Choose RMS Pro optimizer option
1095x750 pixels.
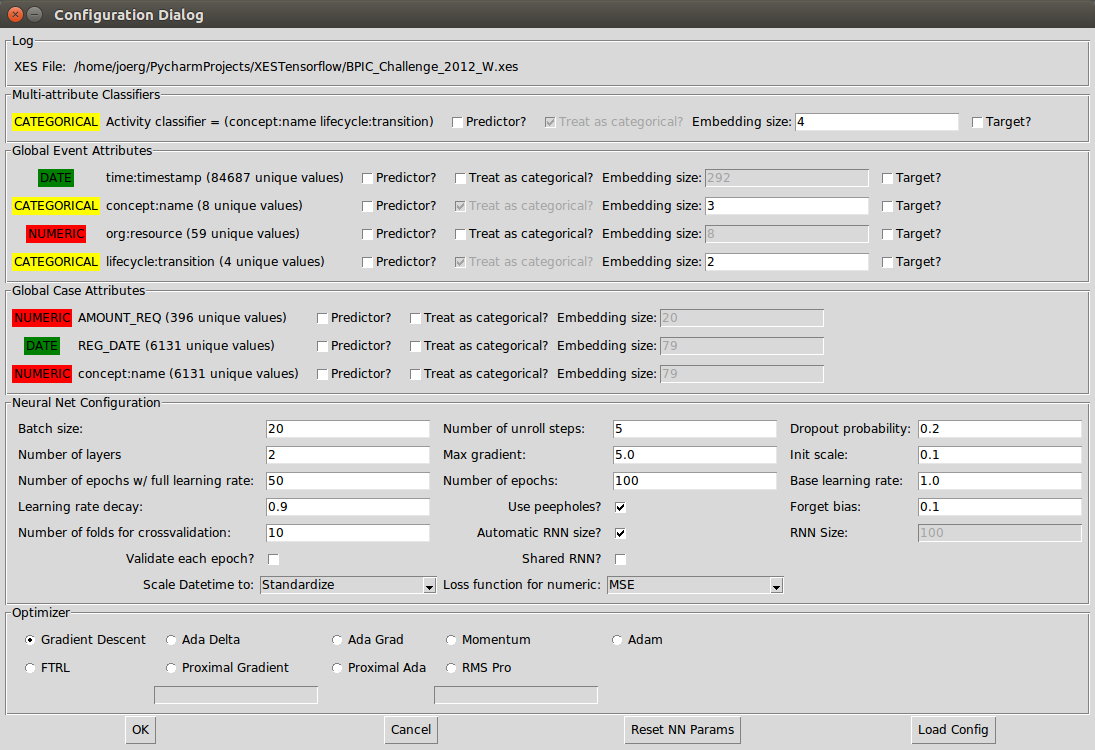[452, 668]
